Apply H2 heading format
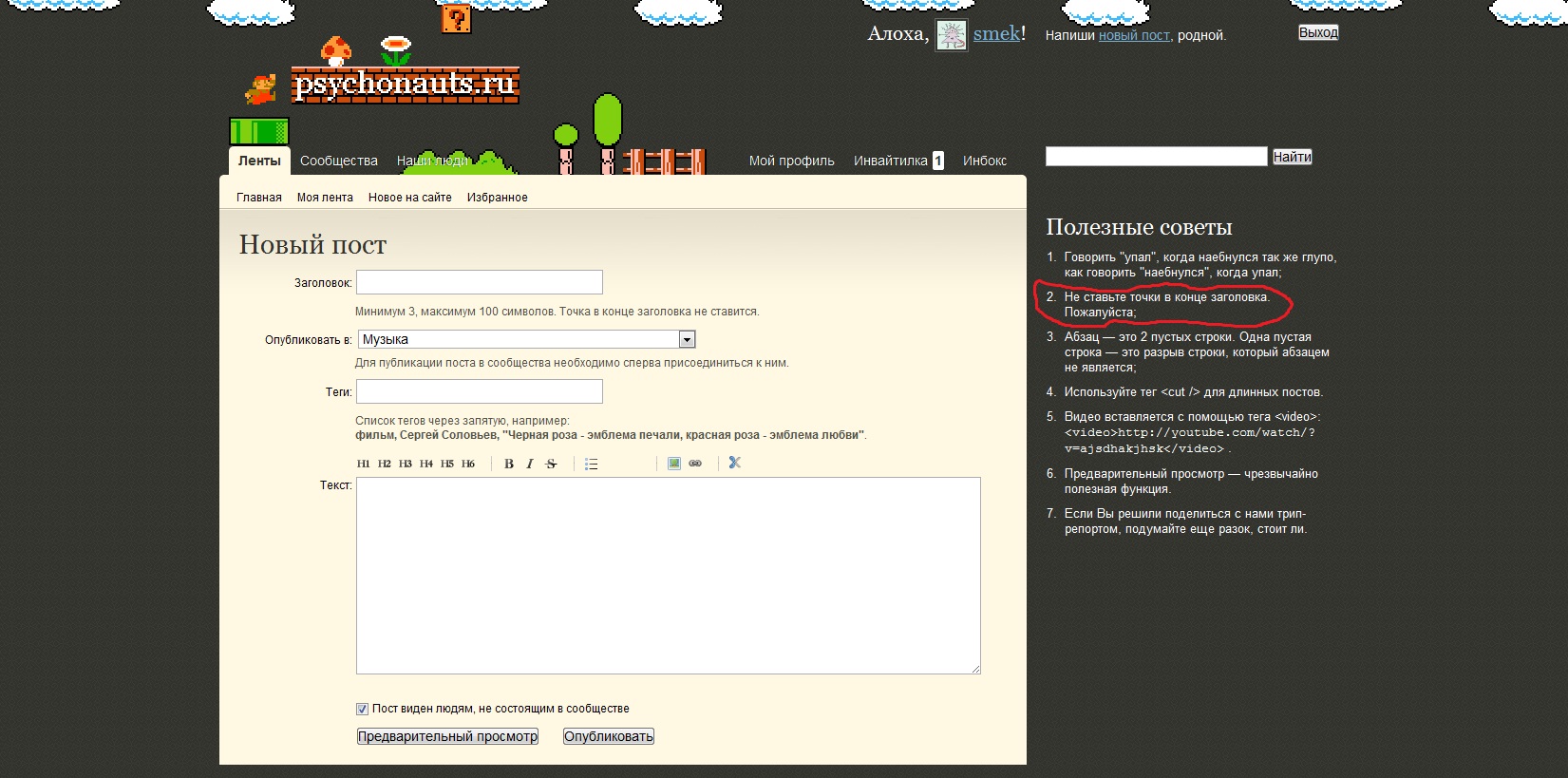Image resolution: width=1568 pixels, height=778 pixels. 384,464
